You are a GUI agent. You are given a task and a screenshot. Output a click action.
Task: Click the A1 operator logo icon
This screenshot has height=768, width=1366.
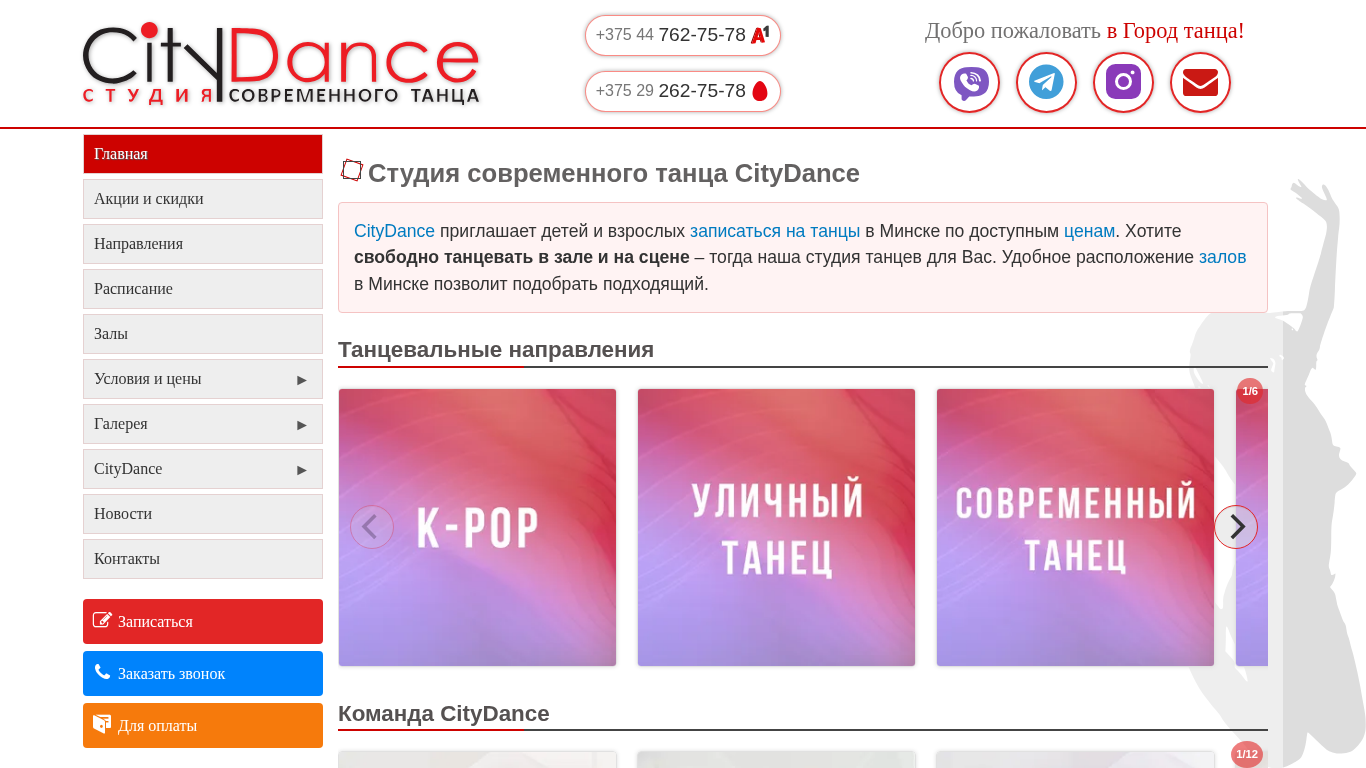click(x=760, y=35)
